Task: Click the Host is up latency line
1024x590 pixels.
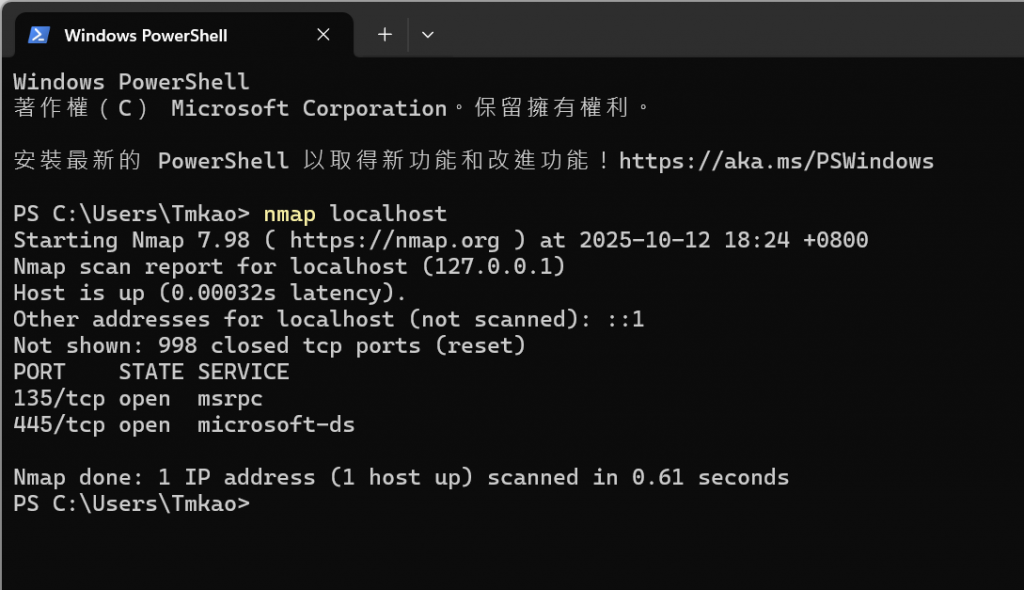Action: [x=210, y=293]
